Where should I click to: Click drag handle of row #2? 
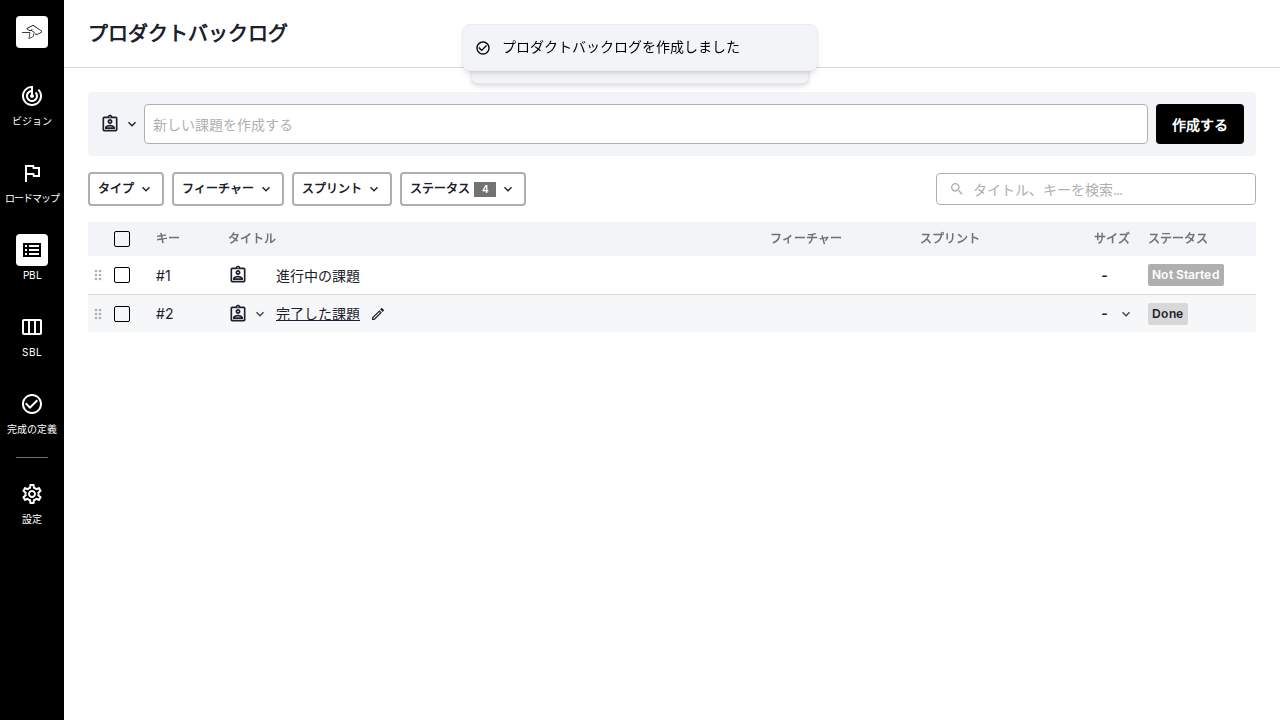[98, 314]
